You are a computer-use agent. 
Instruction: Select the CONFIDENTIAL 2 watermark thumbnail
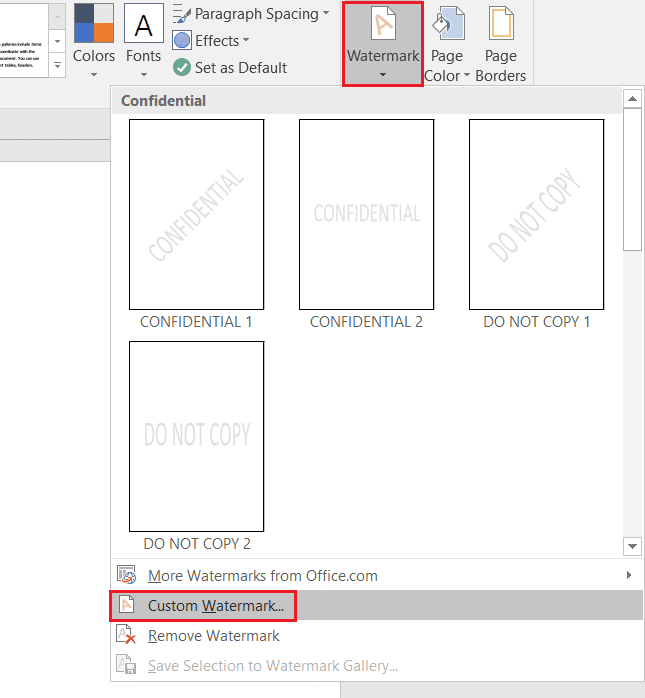(x=366, y=215)
